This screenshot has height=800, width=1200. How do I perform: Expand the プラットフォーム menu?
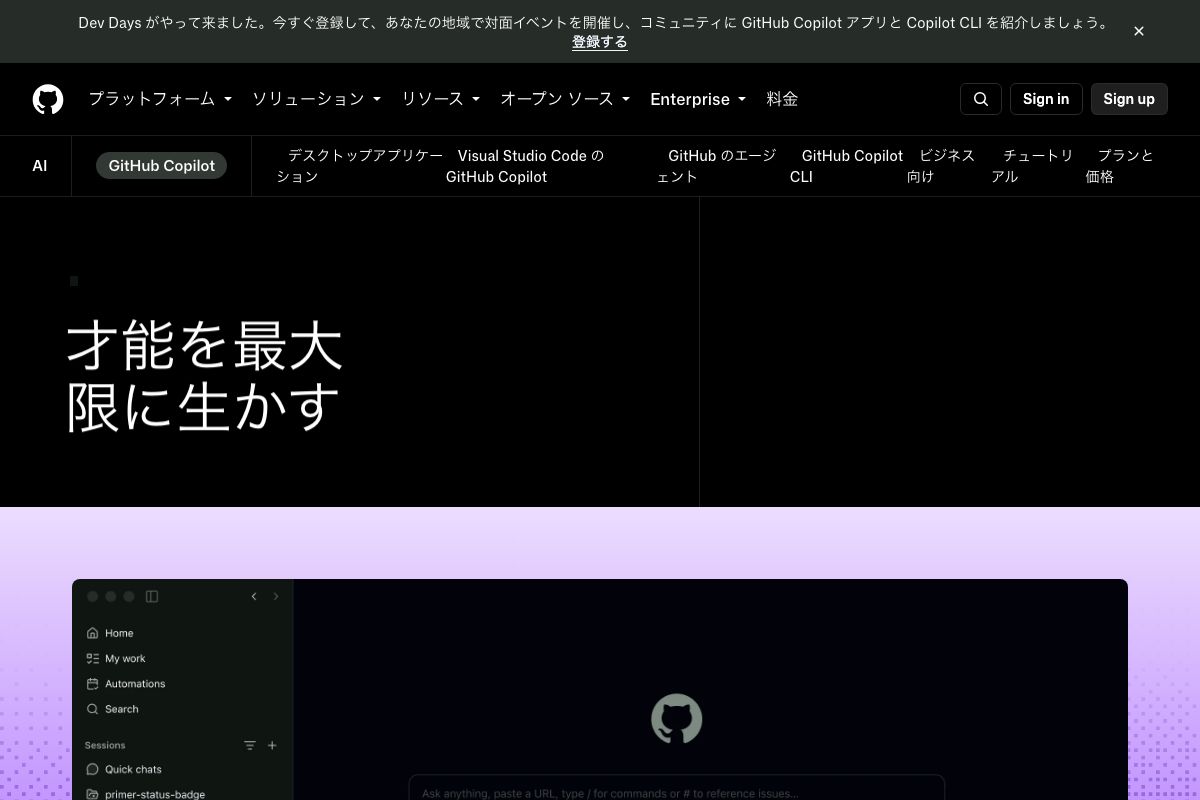[x=160, y=99]
